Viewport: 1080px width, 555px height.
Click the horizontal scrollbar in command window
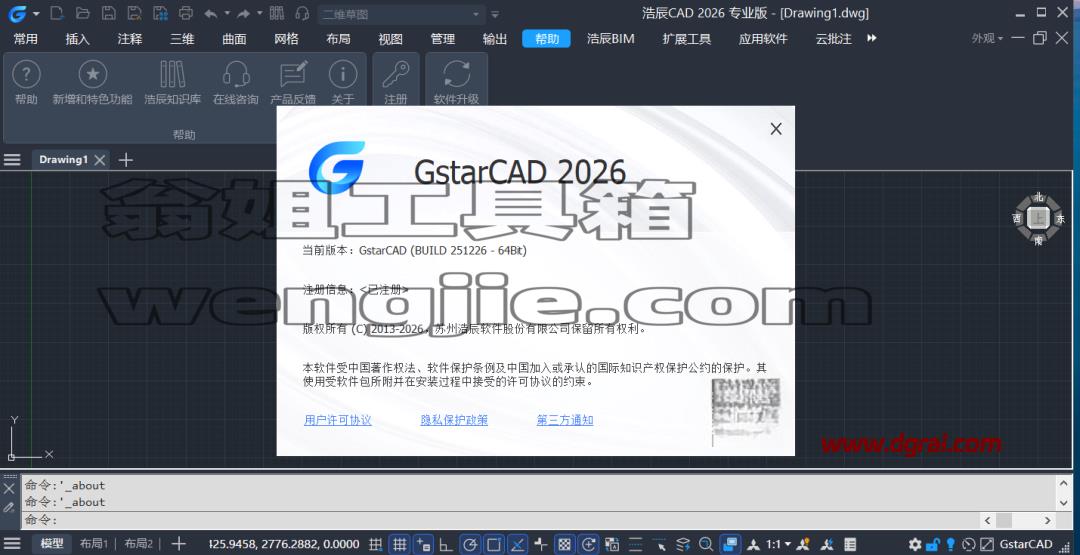pos(1019,521)
